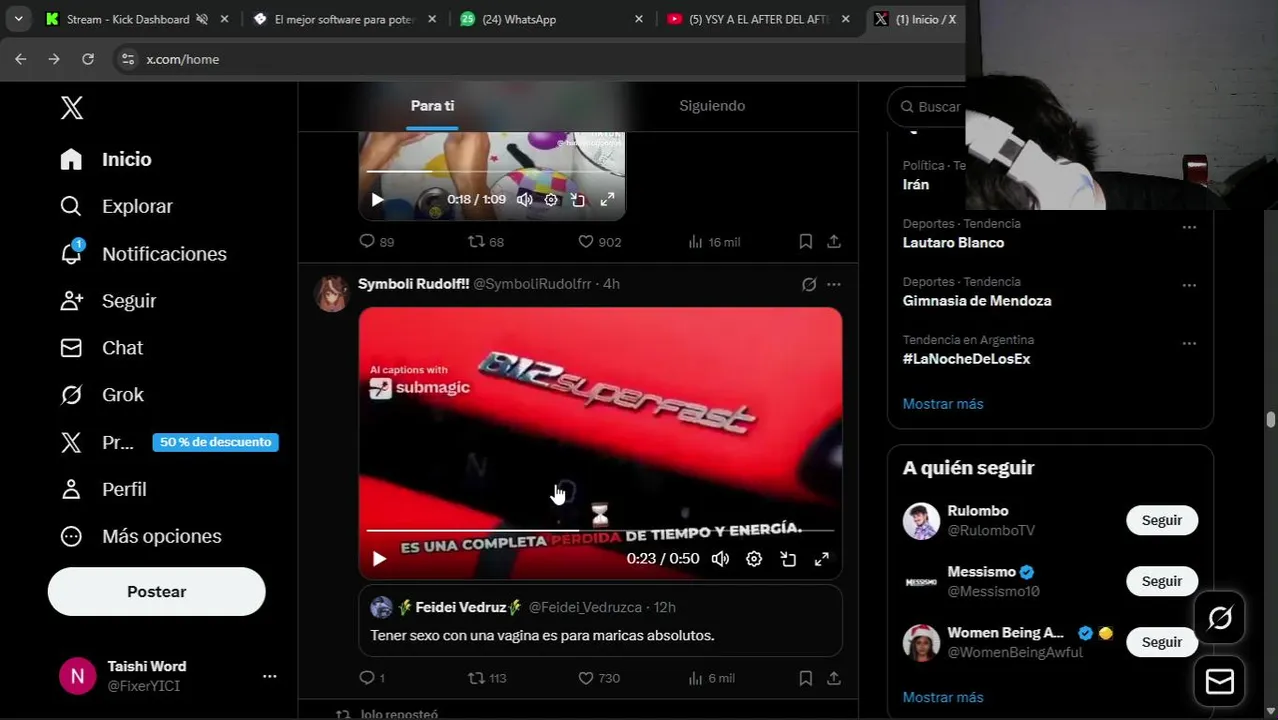Toggle top video picture-in-picture

click(x=578, y=200)
